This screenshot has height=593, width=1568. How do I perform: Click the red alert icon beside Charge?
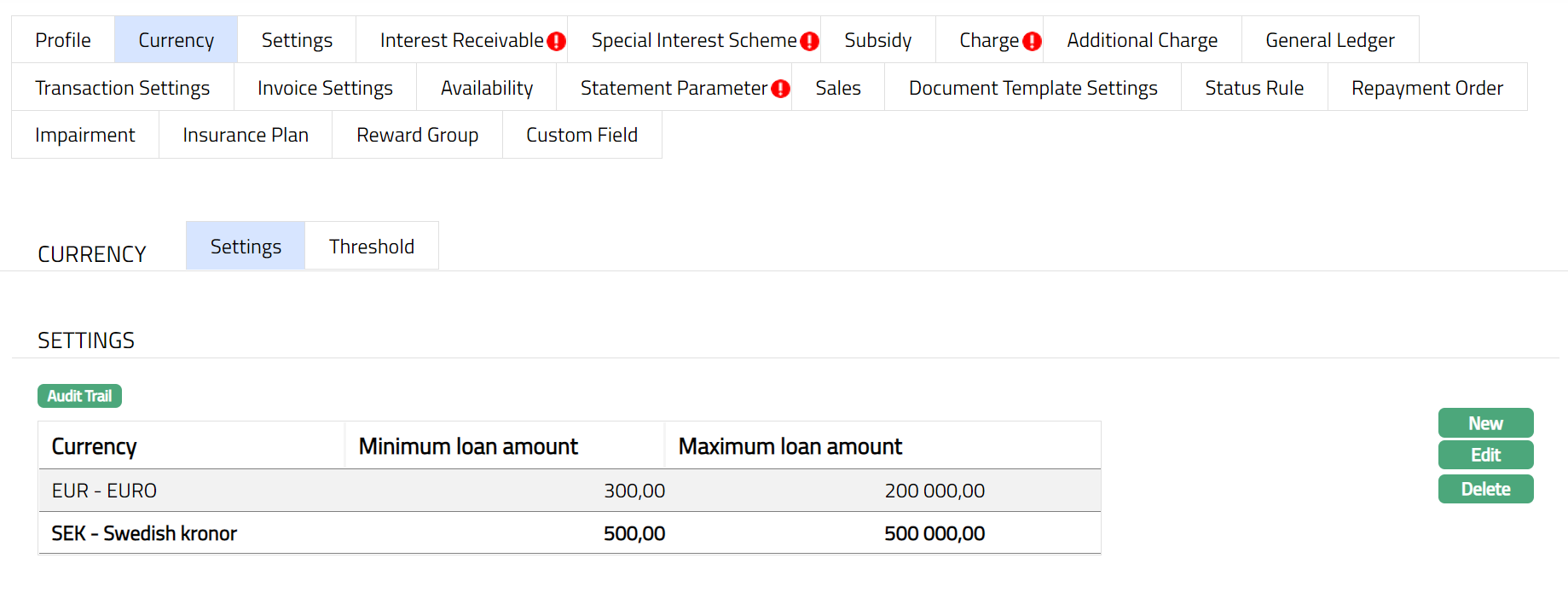[1032, 41]
